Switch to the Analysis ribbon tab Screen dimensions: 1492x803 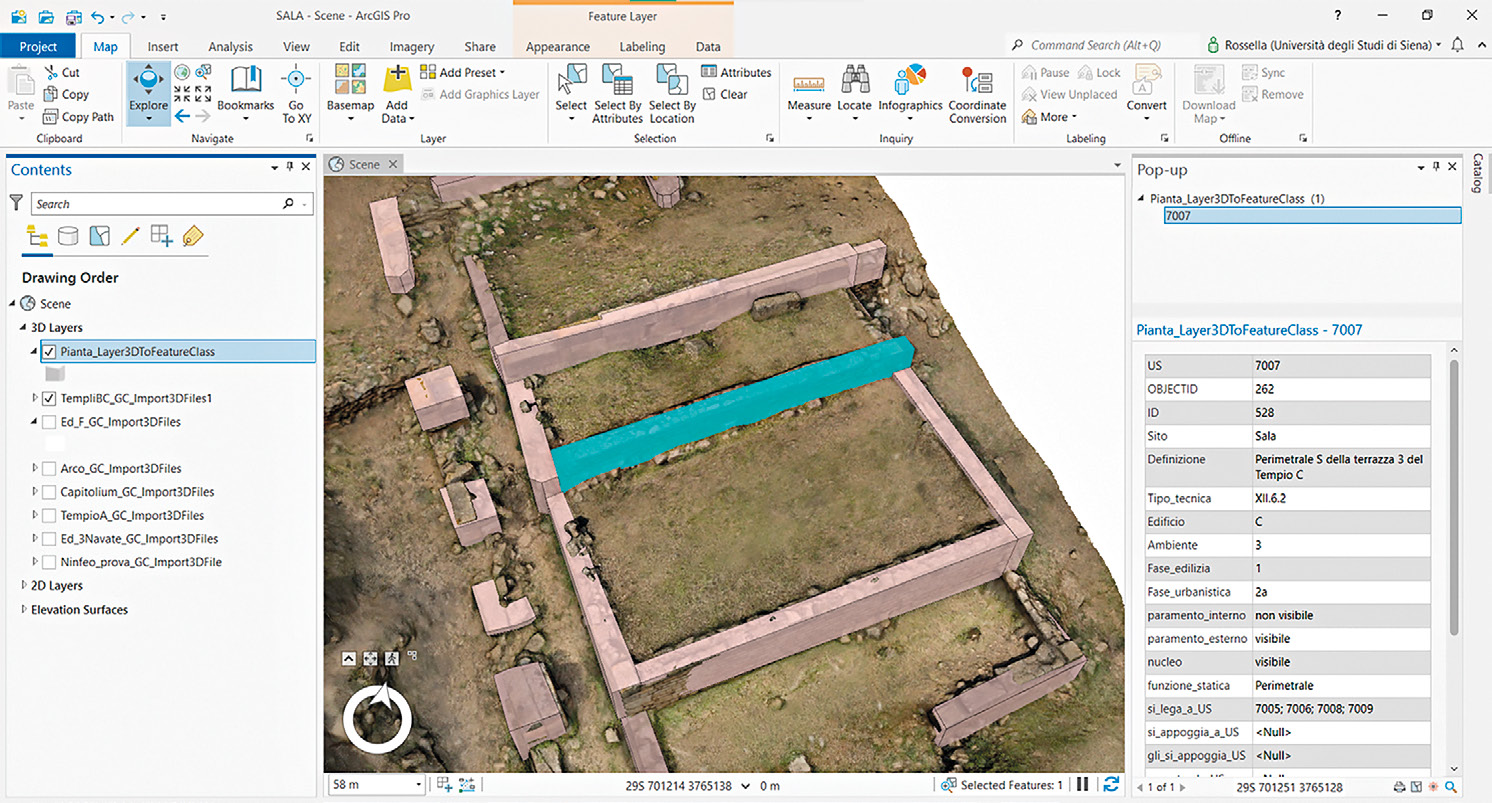[x=230, y=47]
